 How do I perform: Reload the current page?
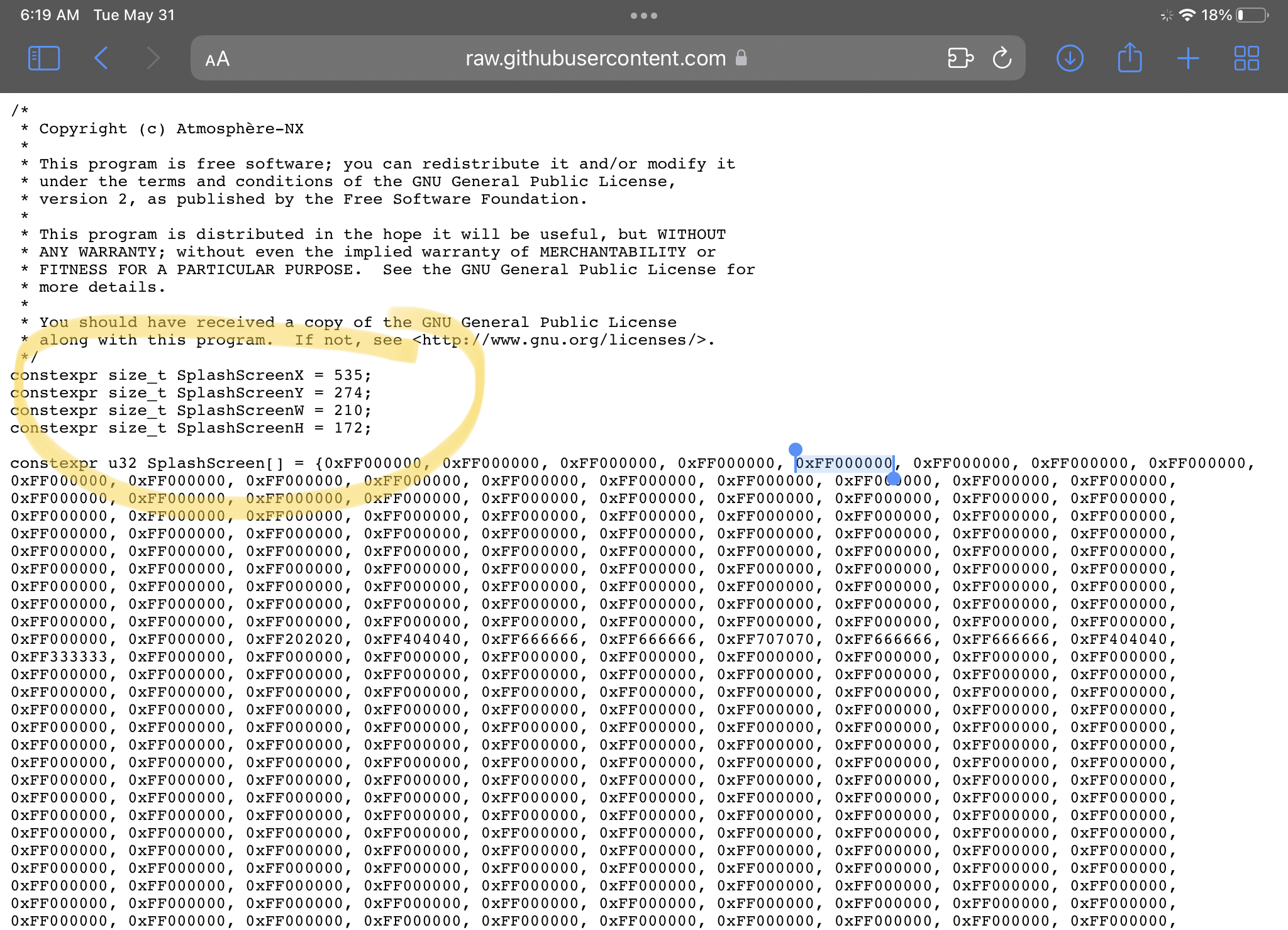point(1002,58)
